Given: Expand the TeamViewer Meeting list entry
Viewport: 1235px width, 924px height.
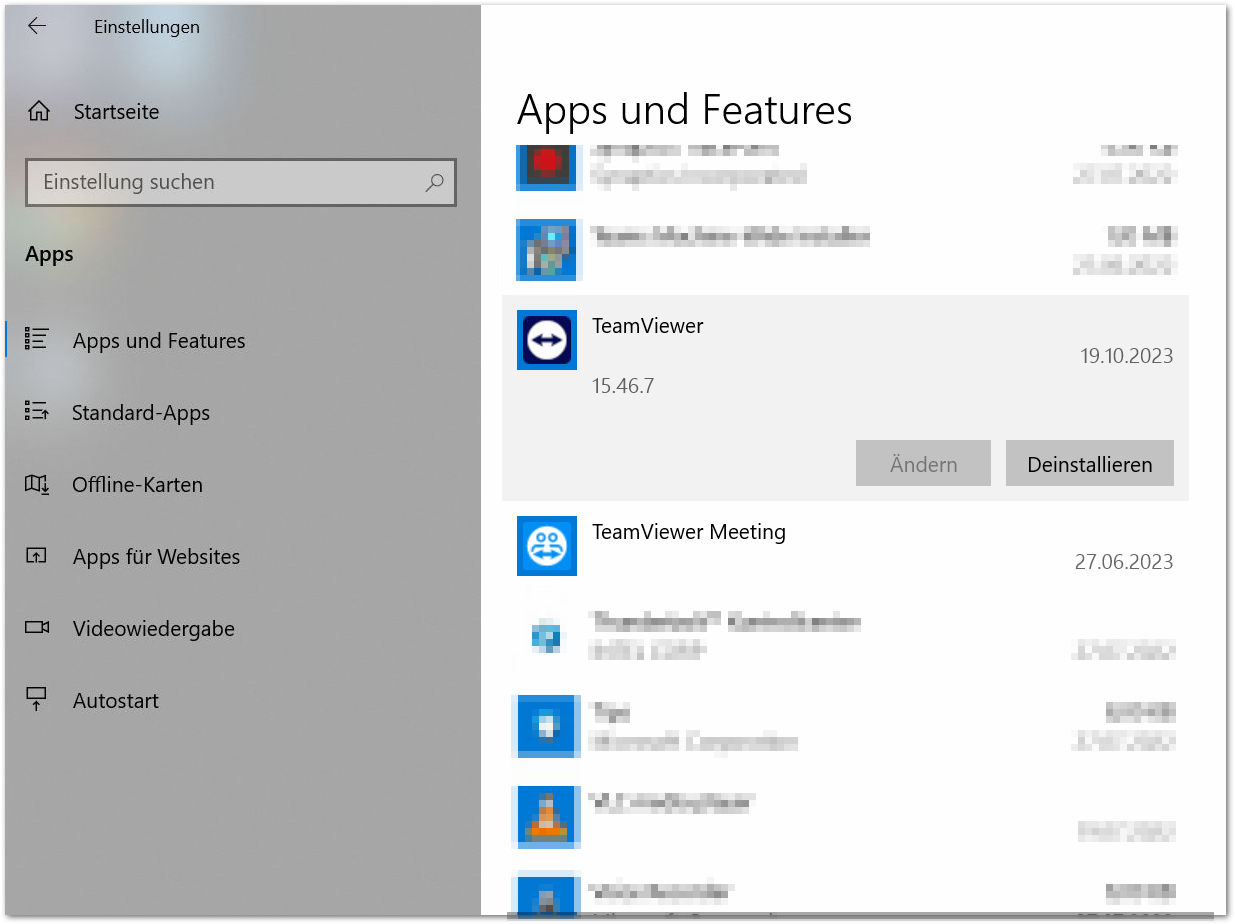Looking at the screenshot, I should pos(845,546).
